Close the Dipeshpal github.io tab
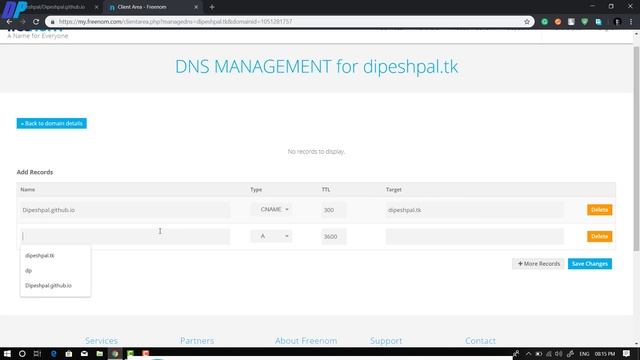This screenshot has width=640, height=360. tap(96, 7)
